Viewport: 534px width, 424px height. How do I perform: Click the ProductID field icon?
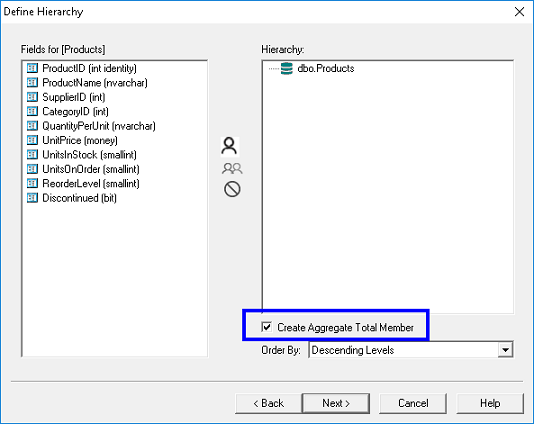(32, 68)
